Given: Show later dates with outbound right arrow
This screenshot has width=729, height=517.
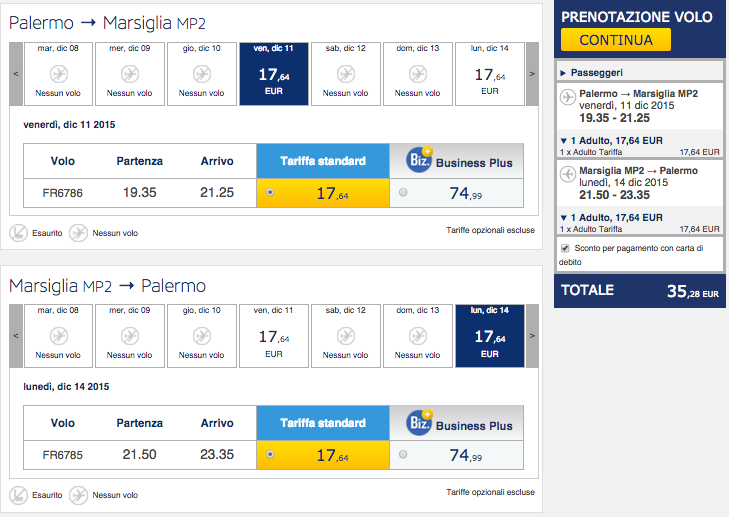Looking at the screenshot, I should 532,74.
